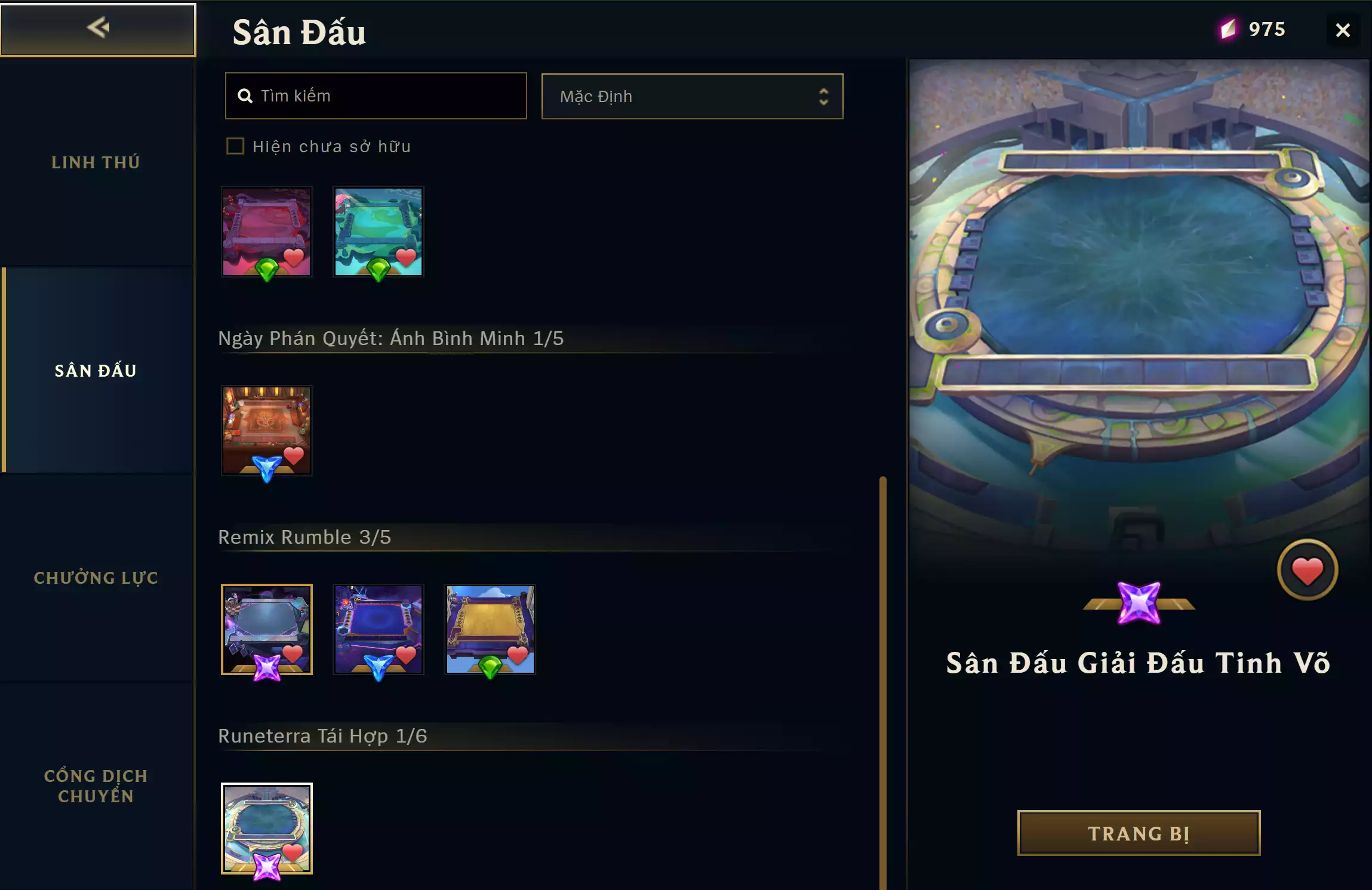1372x890 pixels.
Task: Enable the 'Hiện chưa sở hữu' checkbox
Action: coord(235,146)
